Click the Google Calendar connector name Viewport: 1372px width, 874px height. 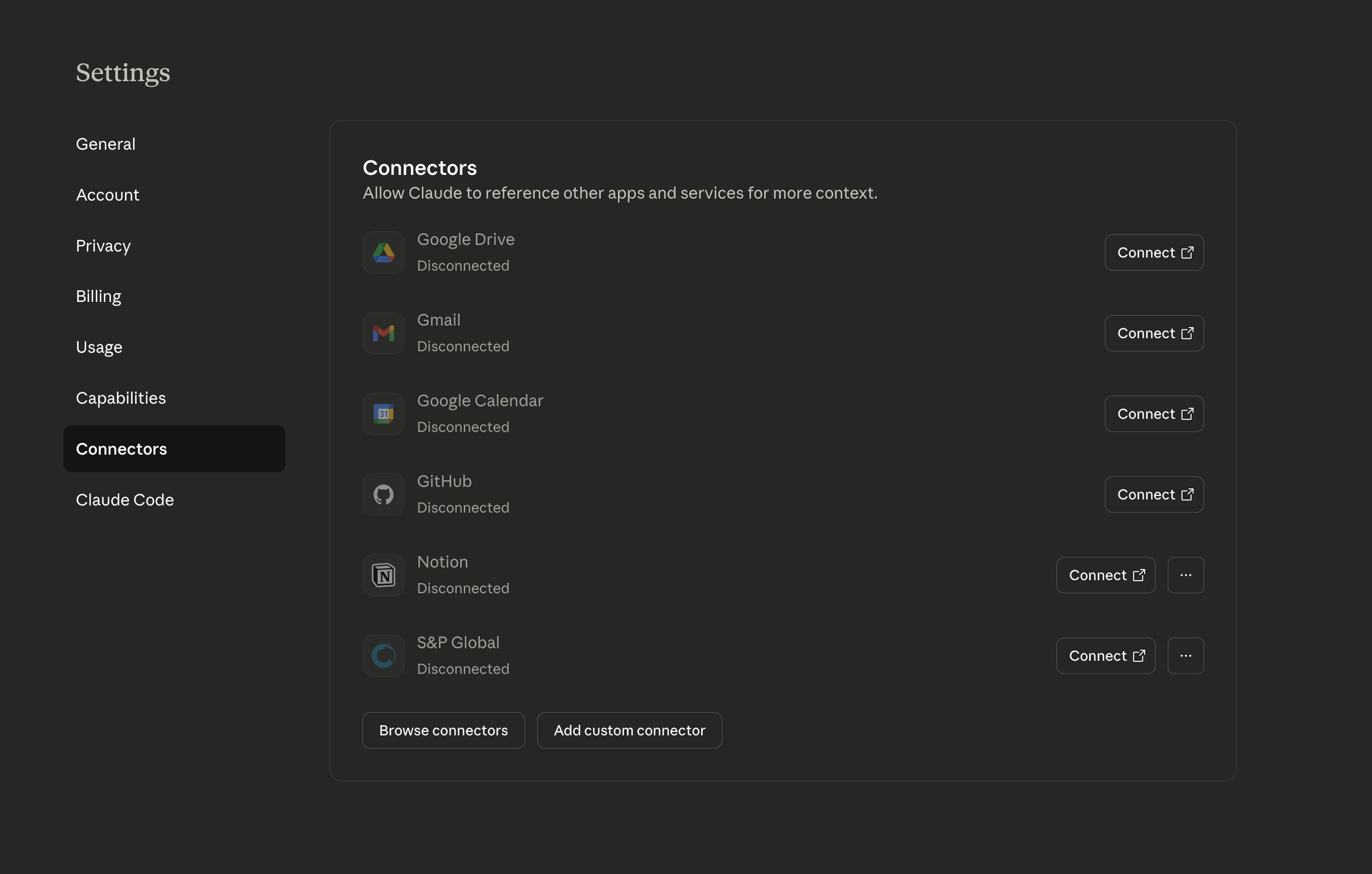[480, 401]
